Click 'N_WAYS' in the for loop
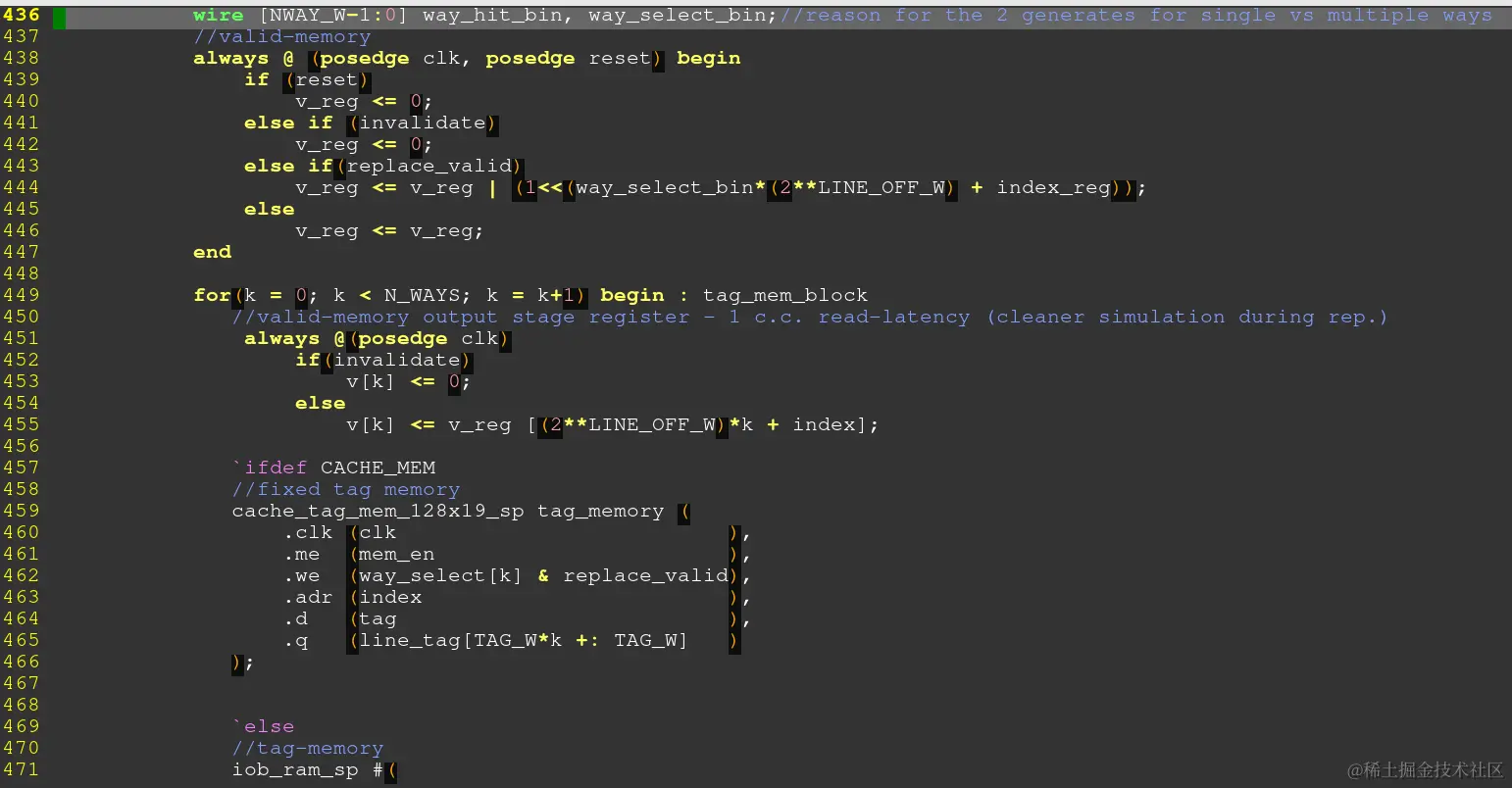This screenshot has height=788, width=1512. pos(422,296)
